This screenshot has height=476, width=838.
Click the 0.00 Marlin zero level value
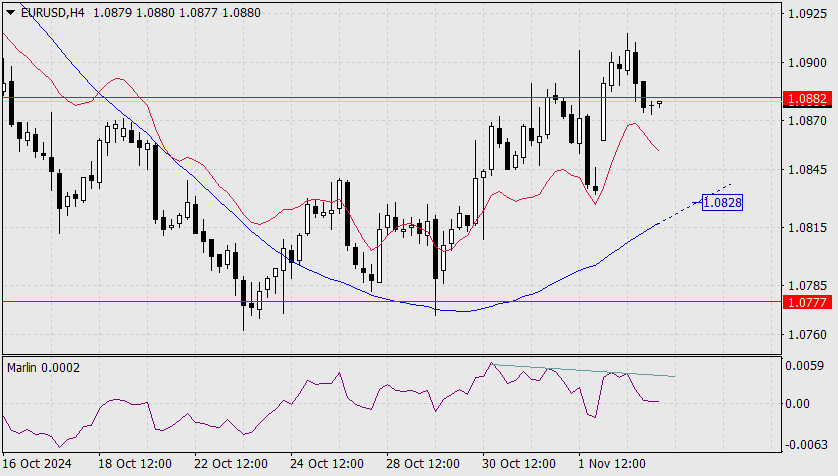pyautogui.click(x=797, y=403)
